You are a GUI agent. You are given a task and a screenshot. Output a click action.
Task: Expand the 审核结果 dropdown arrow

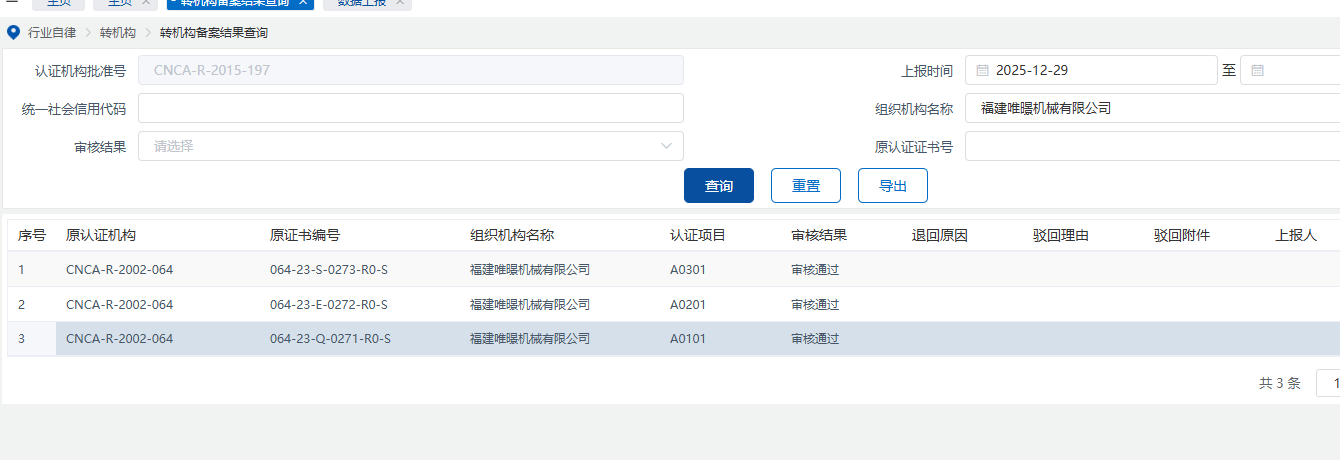point(667,146)
